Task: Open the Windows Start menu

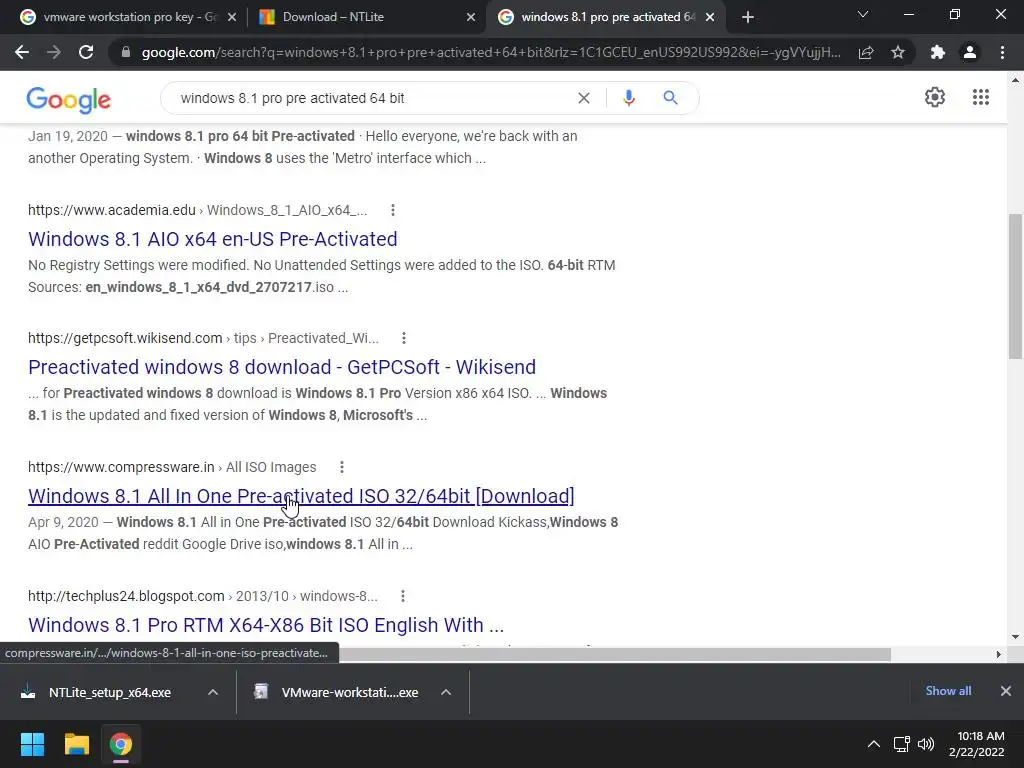Action: tap(32, 744)
